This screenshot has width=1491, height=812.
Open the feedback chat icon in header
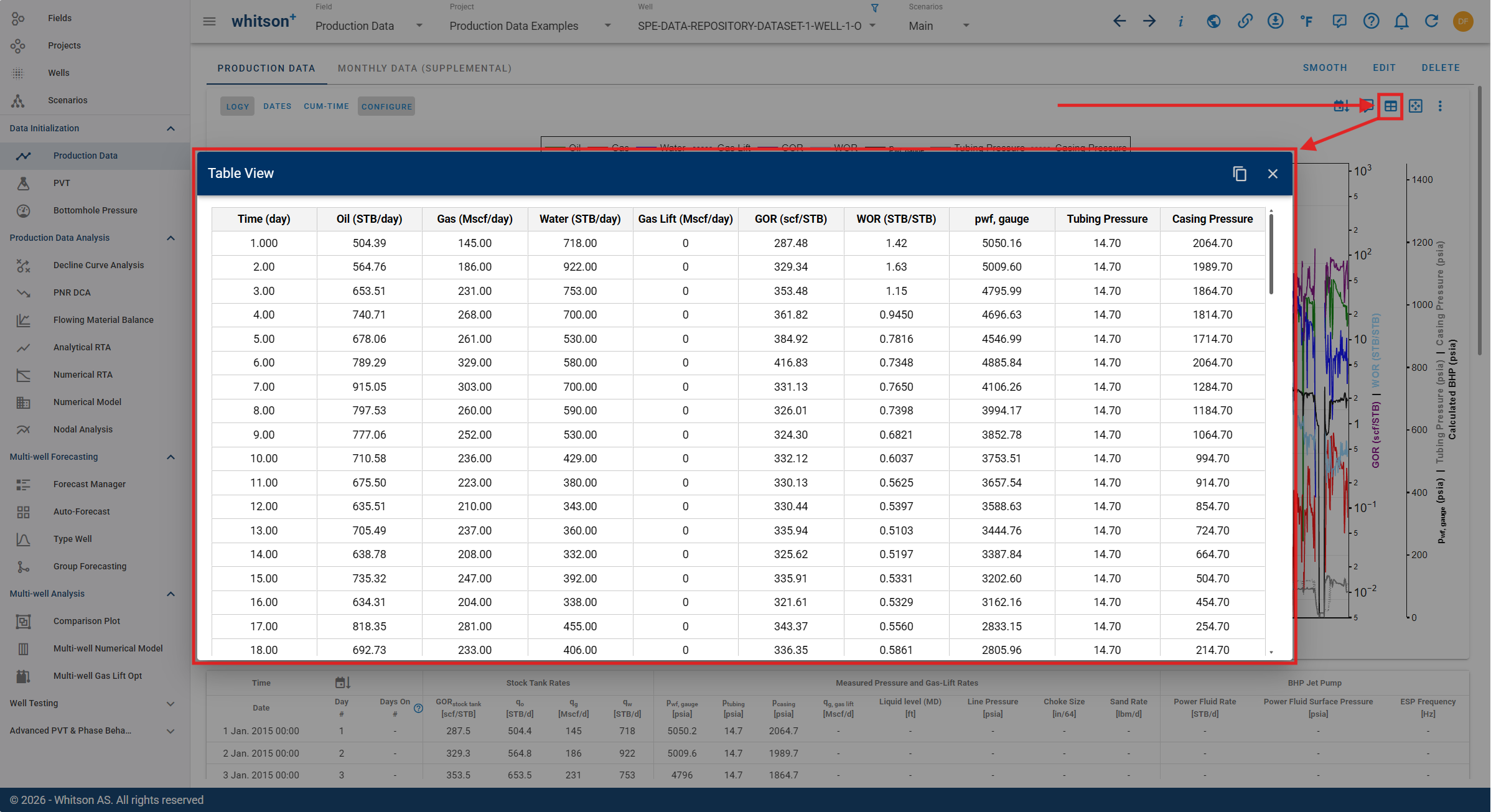1339,22
